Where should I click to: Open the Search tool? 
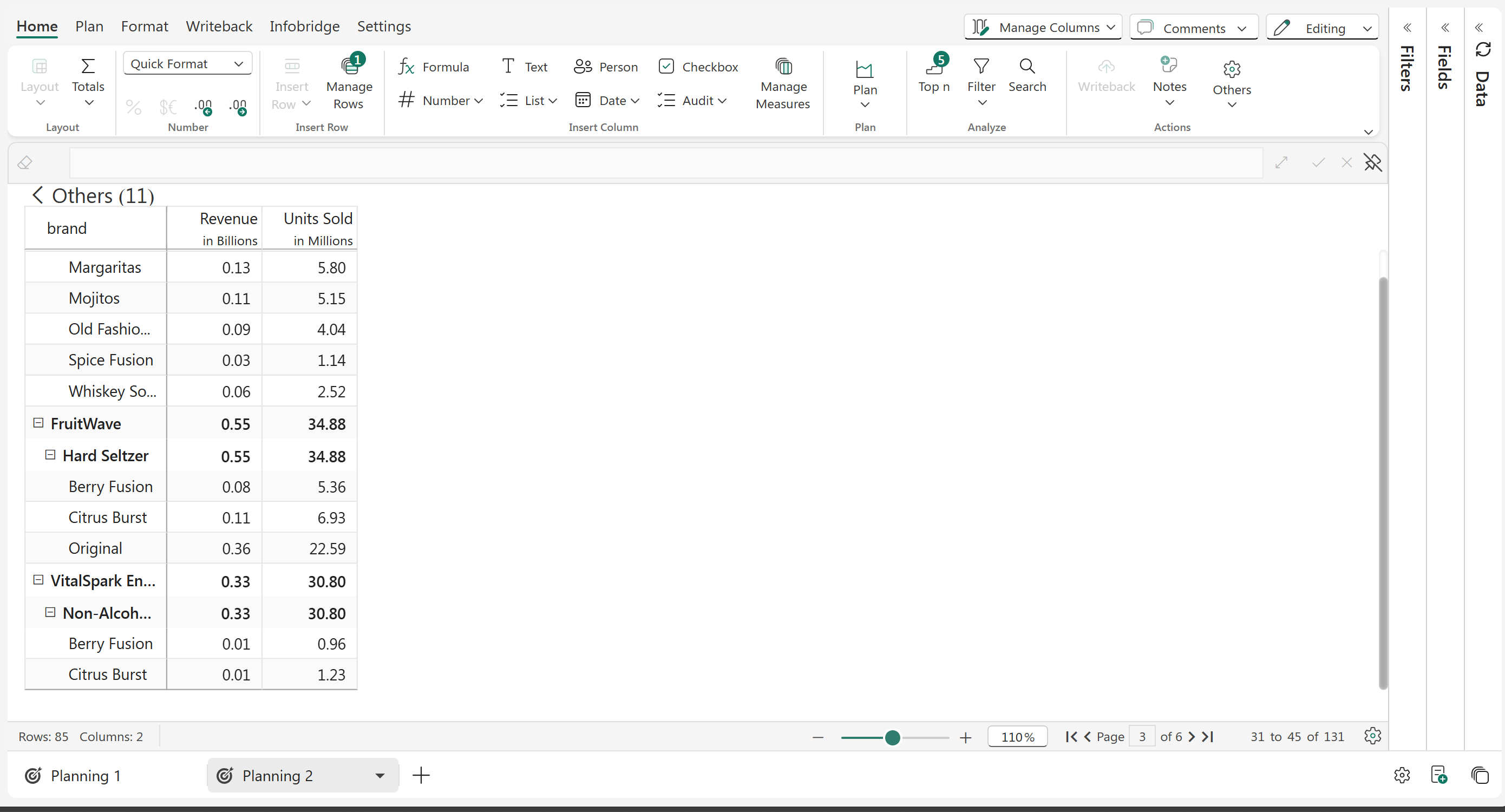[1026, 74]
